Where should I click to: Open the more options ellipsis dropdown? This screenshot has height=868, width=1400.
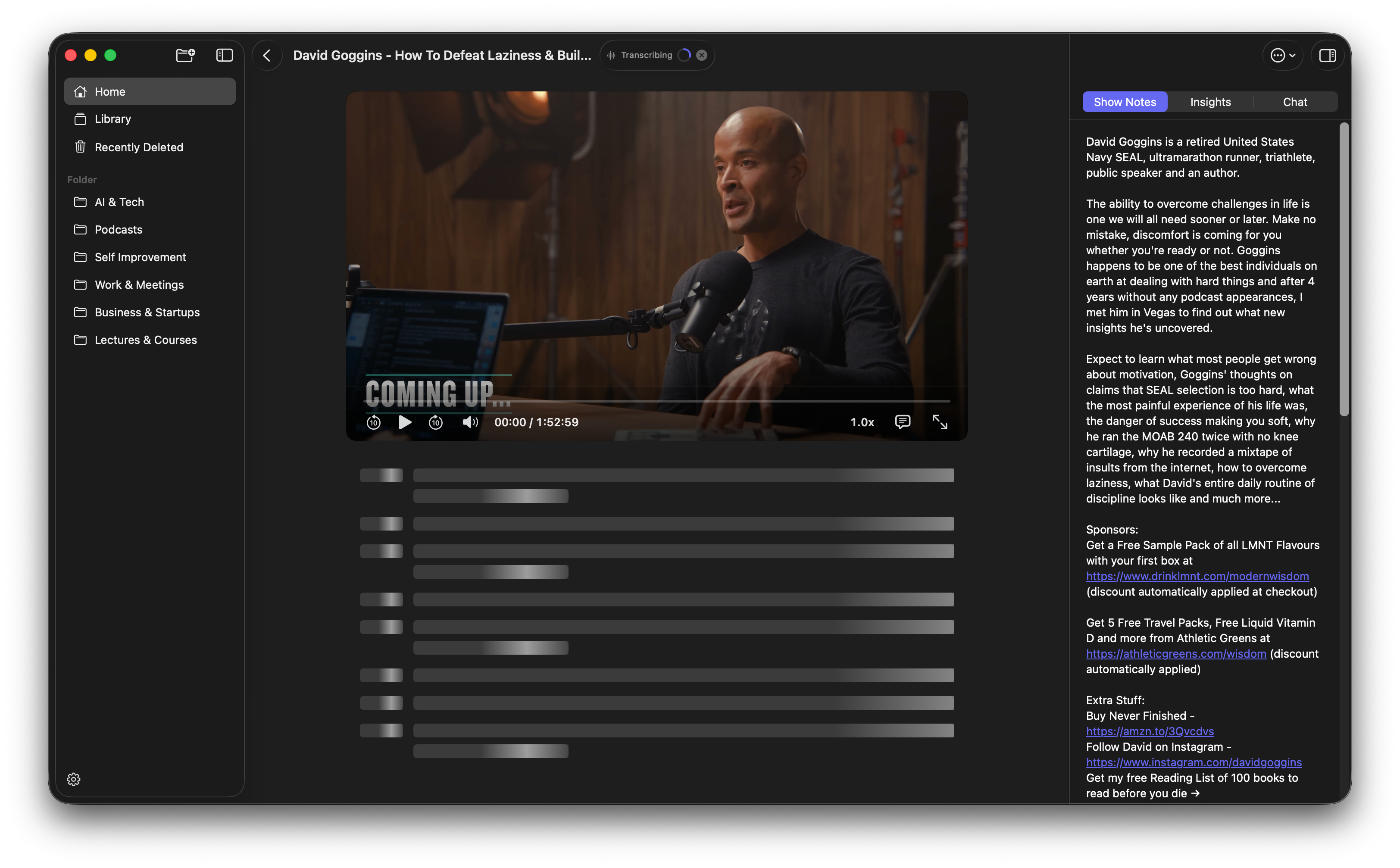click(x=1282, y=55)
